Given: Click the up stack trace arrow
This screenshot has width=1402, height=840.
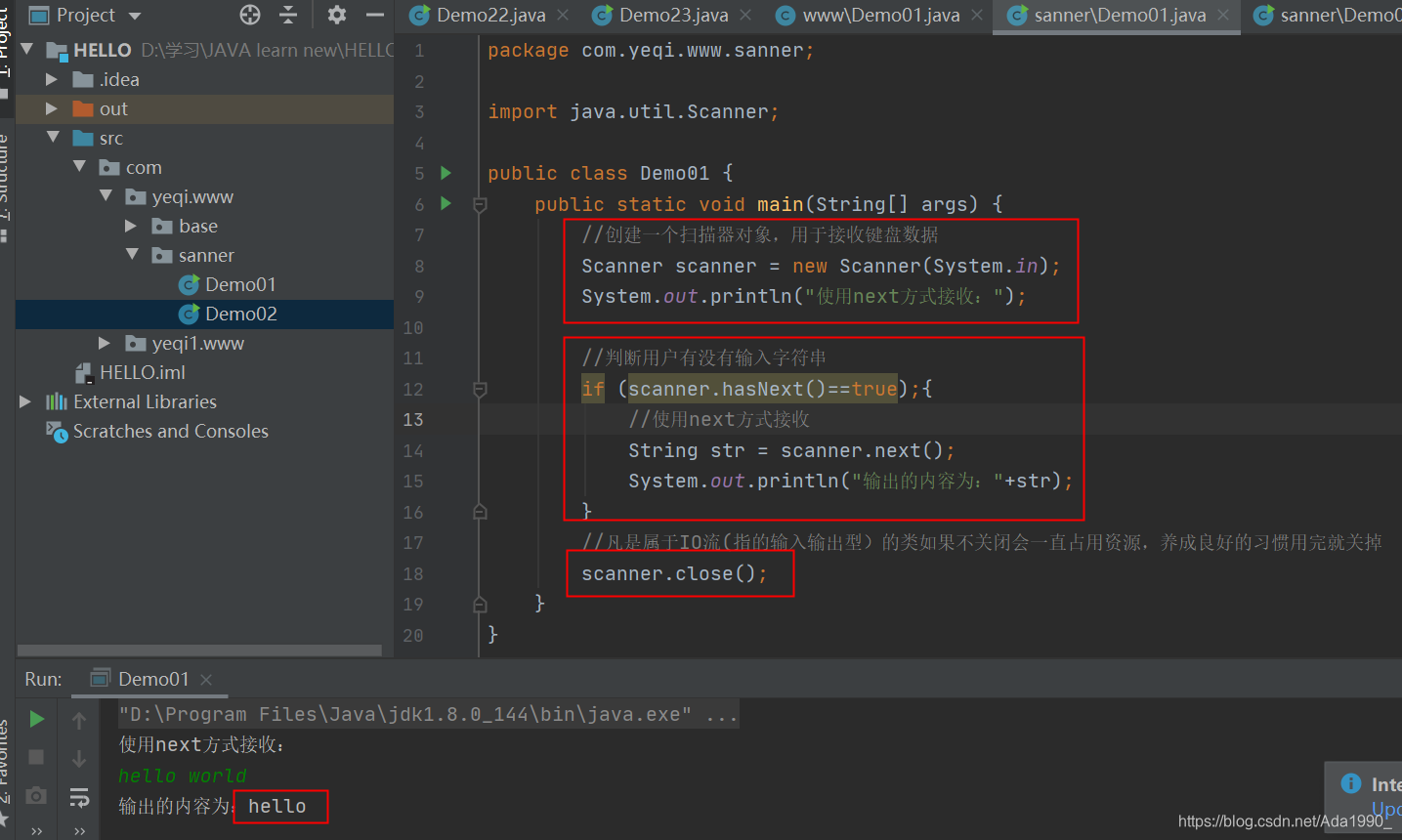Looking at the screenshot, I should [x=79, y=721].
